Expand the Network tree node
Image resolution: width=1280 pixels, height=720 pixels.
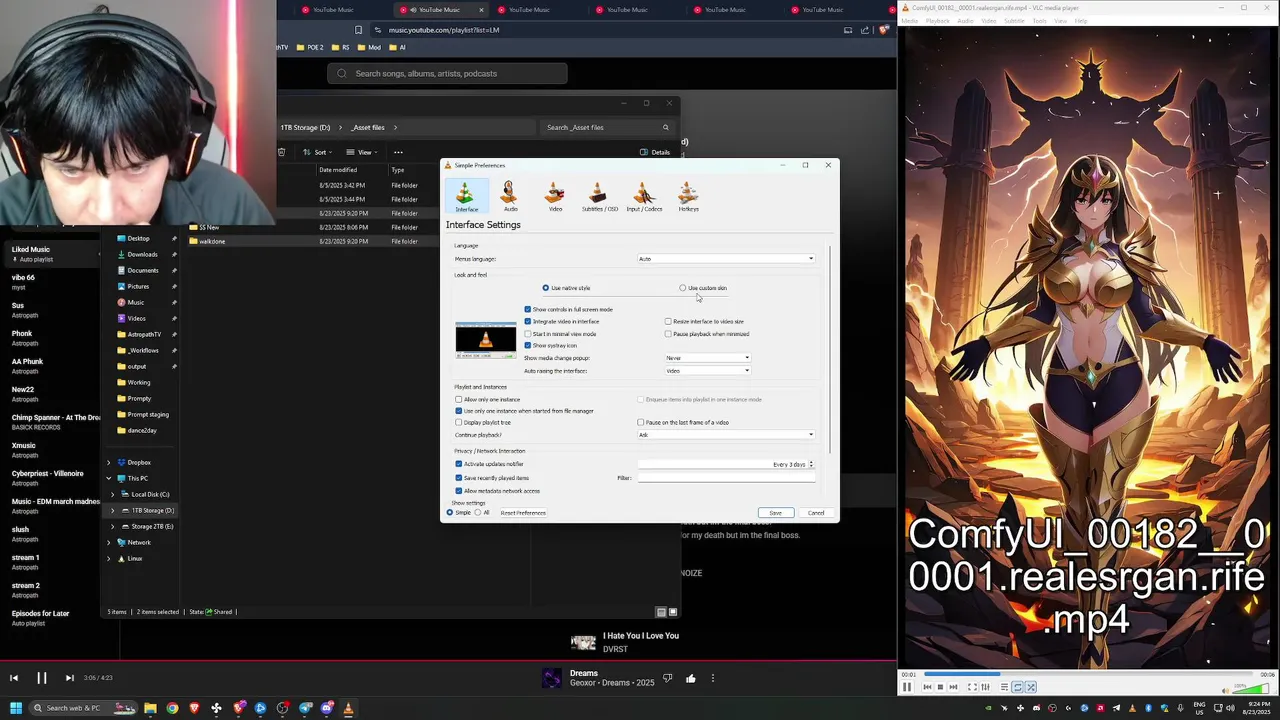point(109,542)
